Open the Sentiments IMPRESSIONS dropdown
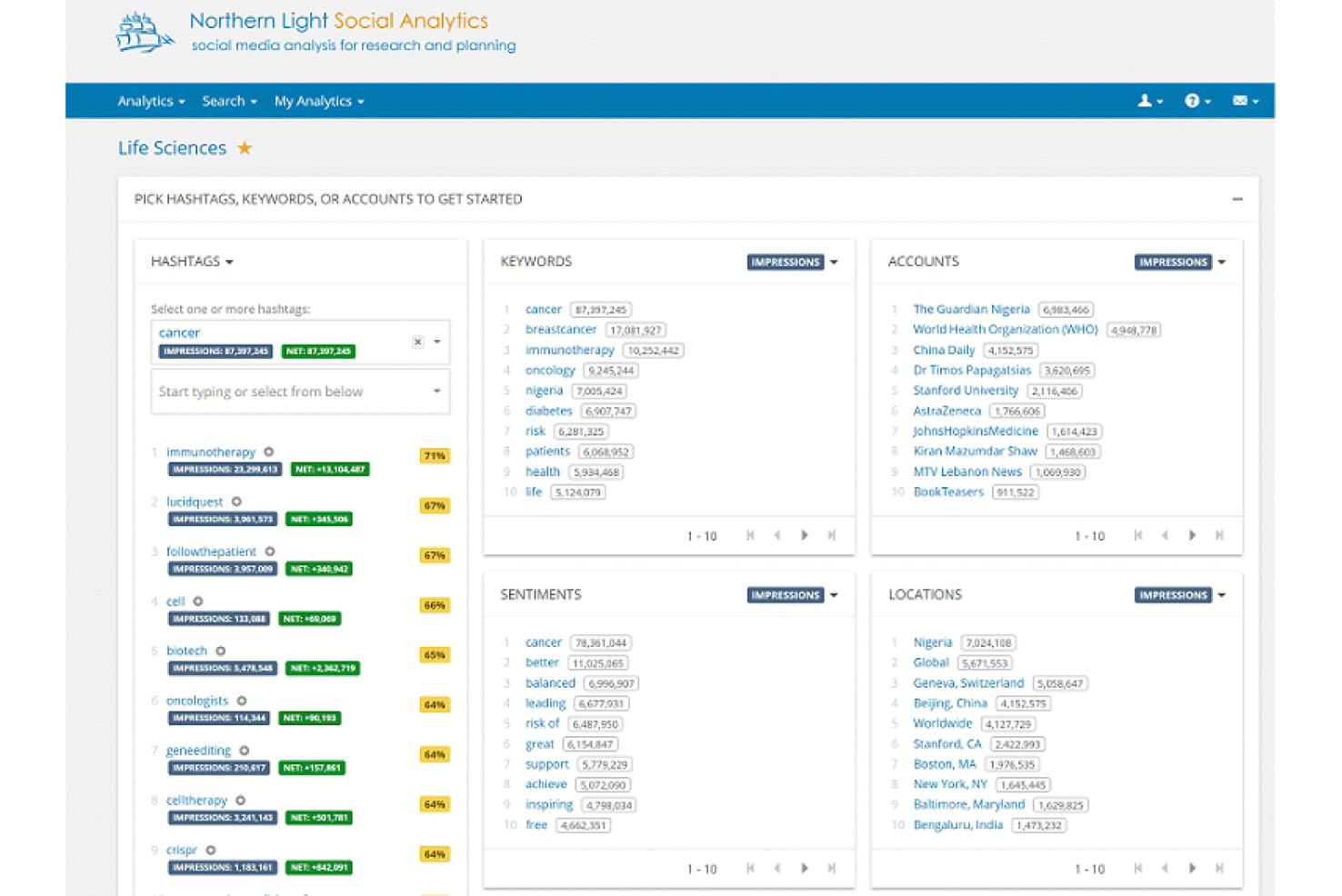This screenshot has width=1342, height=896. click(x=793, y=595)
